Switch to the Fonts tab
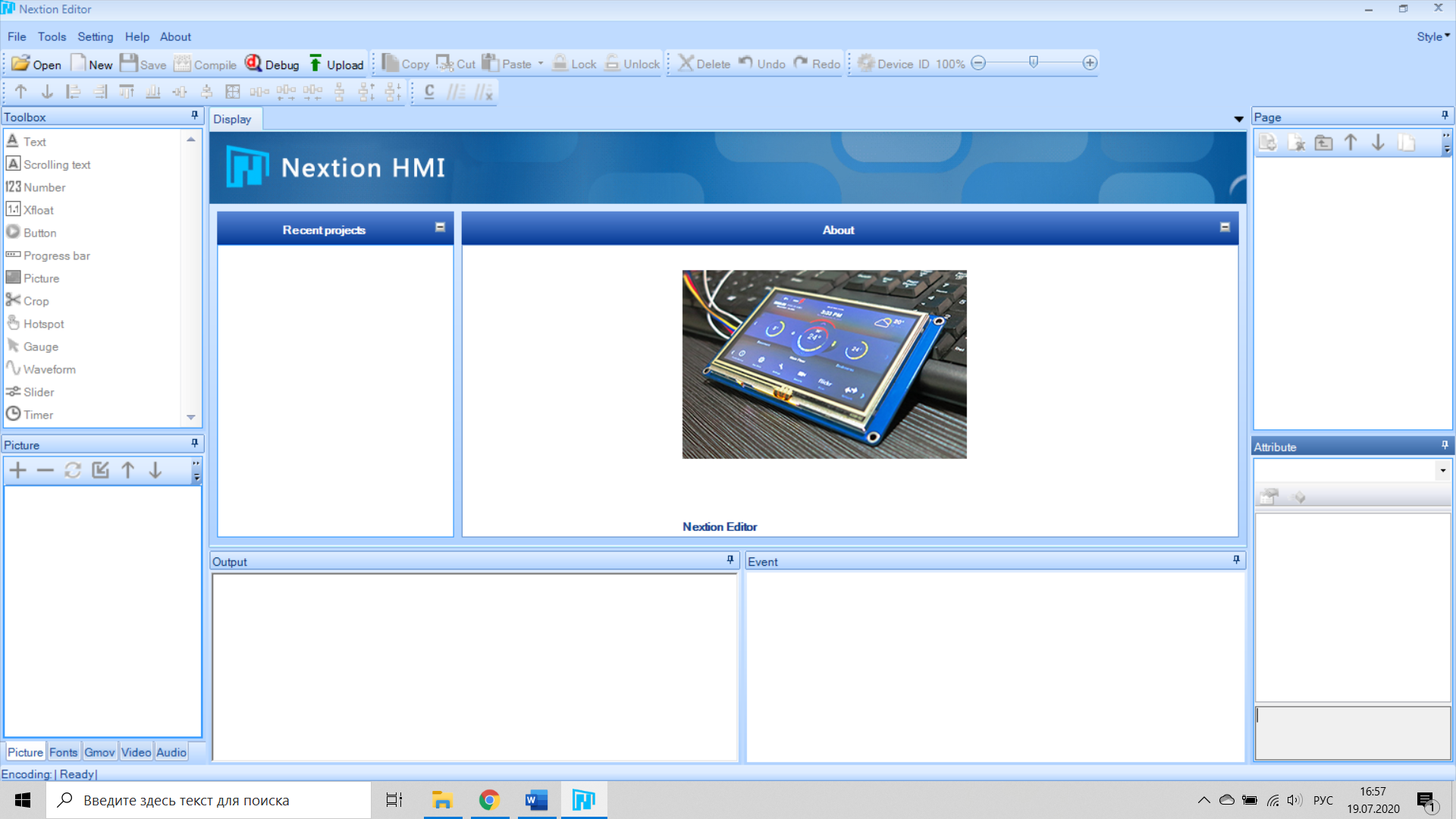The image size is (1456, 819). pos(63,752)
